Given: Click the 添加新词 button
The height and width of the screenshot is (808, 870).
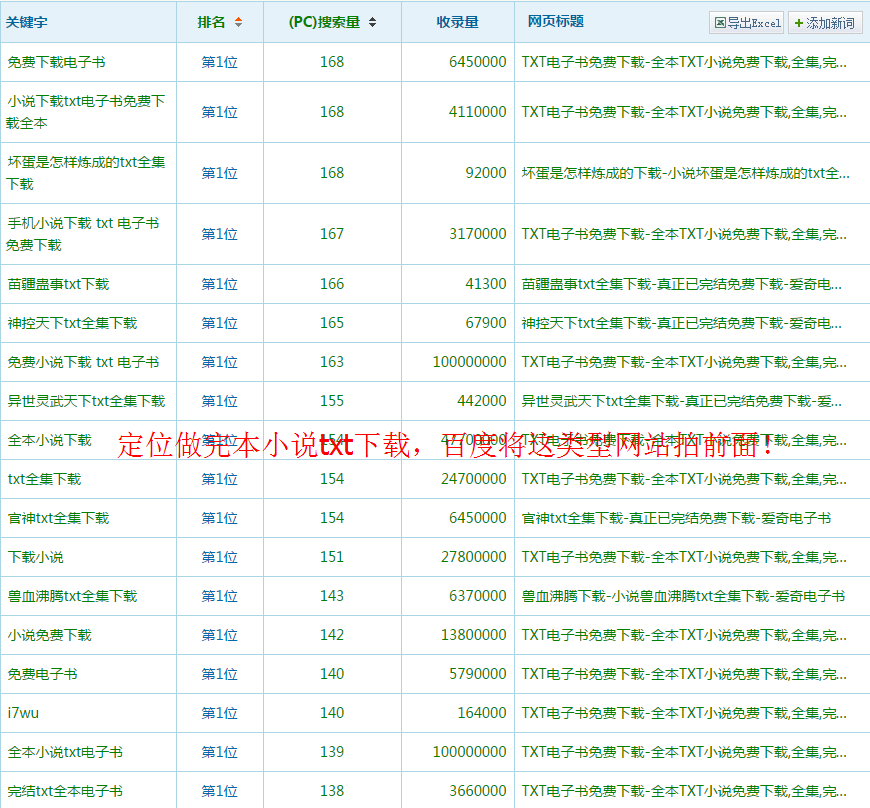Looking at the screenshot, I should 825,23.
